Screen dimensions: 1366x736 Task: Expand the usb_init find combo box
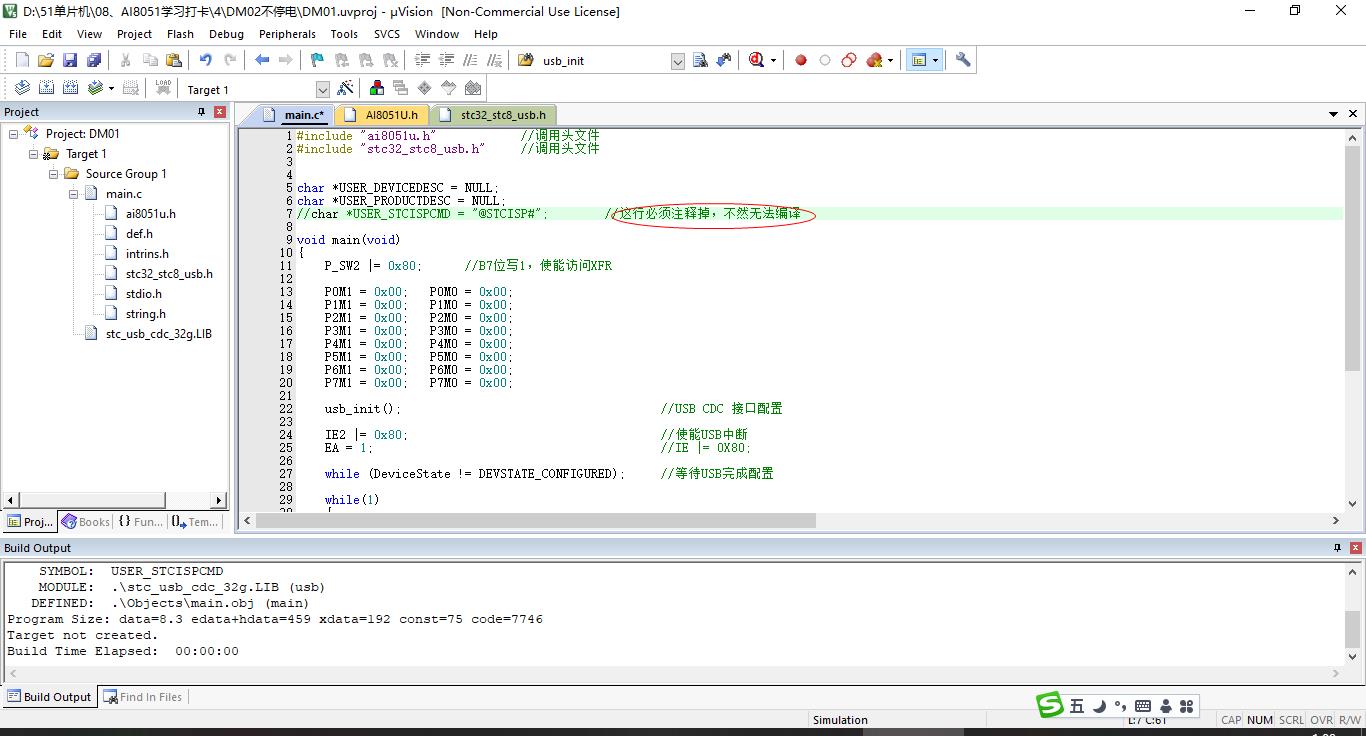point(677,61)
